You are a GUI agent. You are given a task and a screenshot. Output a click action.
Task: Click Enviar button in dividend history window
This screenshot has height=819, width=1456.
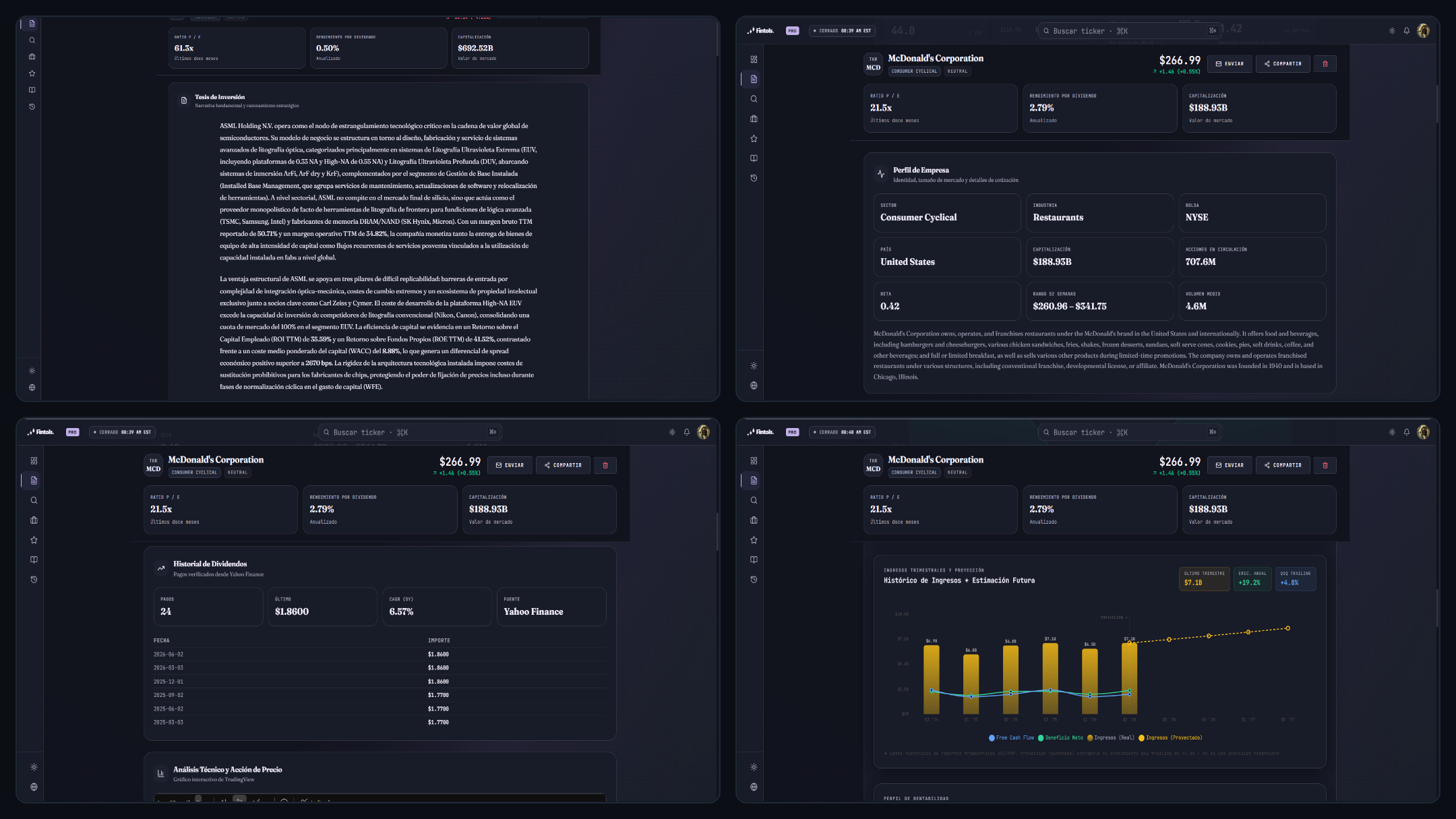pos(510,465)
